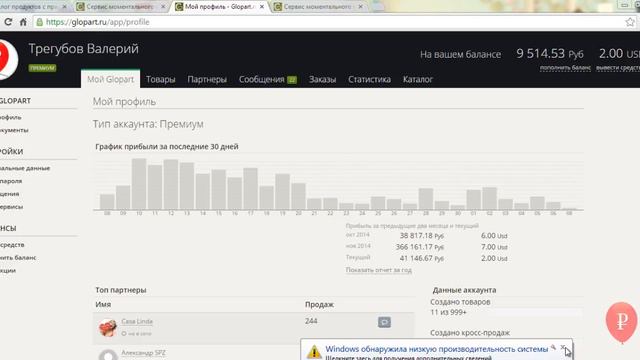
Task: Click the red ruble balloon icon
Action: [x=621, y=321]
